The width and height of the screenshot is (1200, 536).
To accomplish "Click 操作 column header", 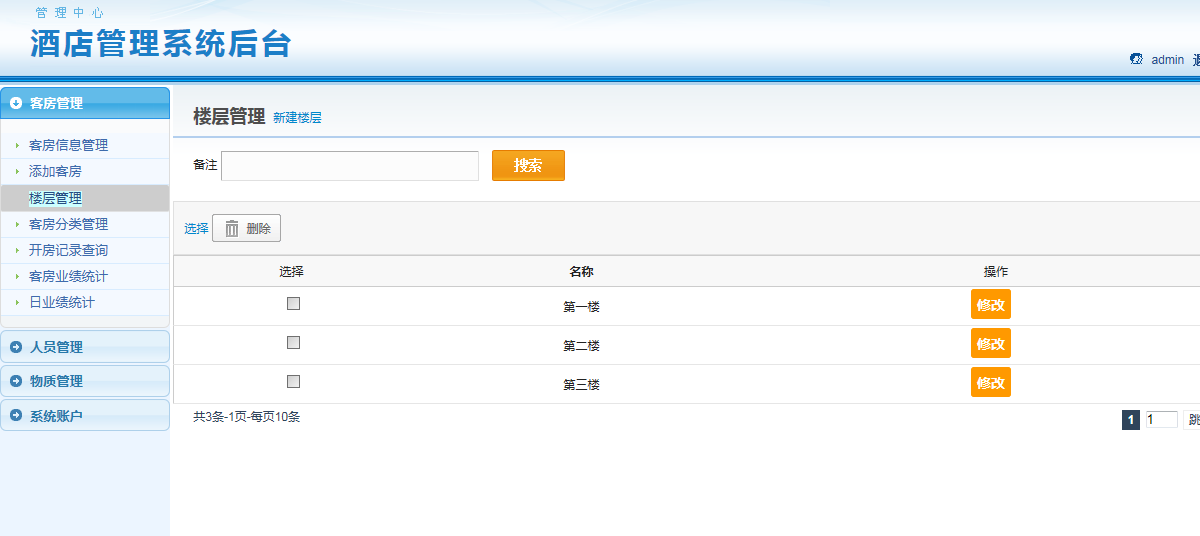I will [995, 272].
